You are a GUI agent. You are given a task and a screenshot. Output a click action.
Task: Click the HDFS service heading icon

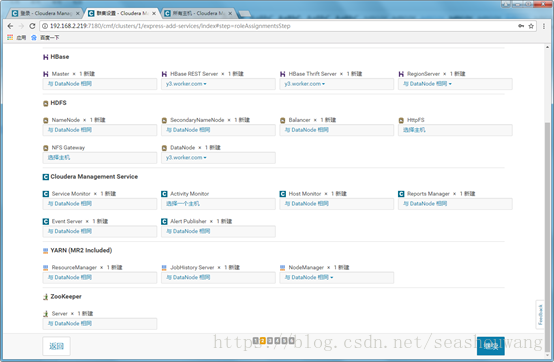coord(46,103)
